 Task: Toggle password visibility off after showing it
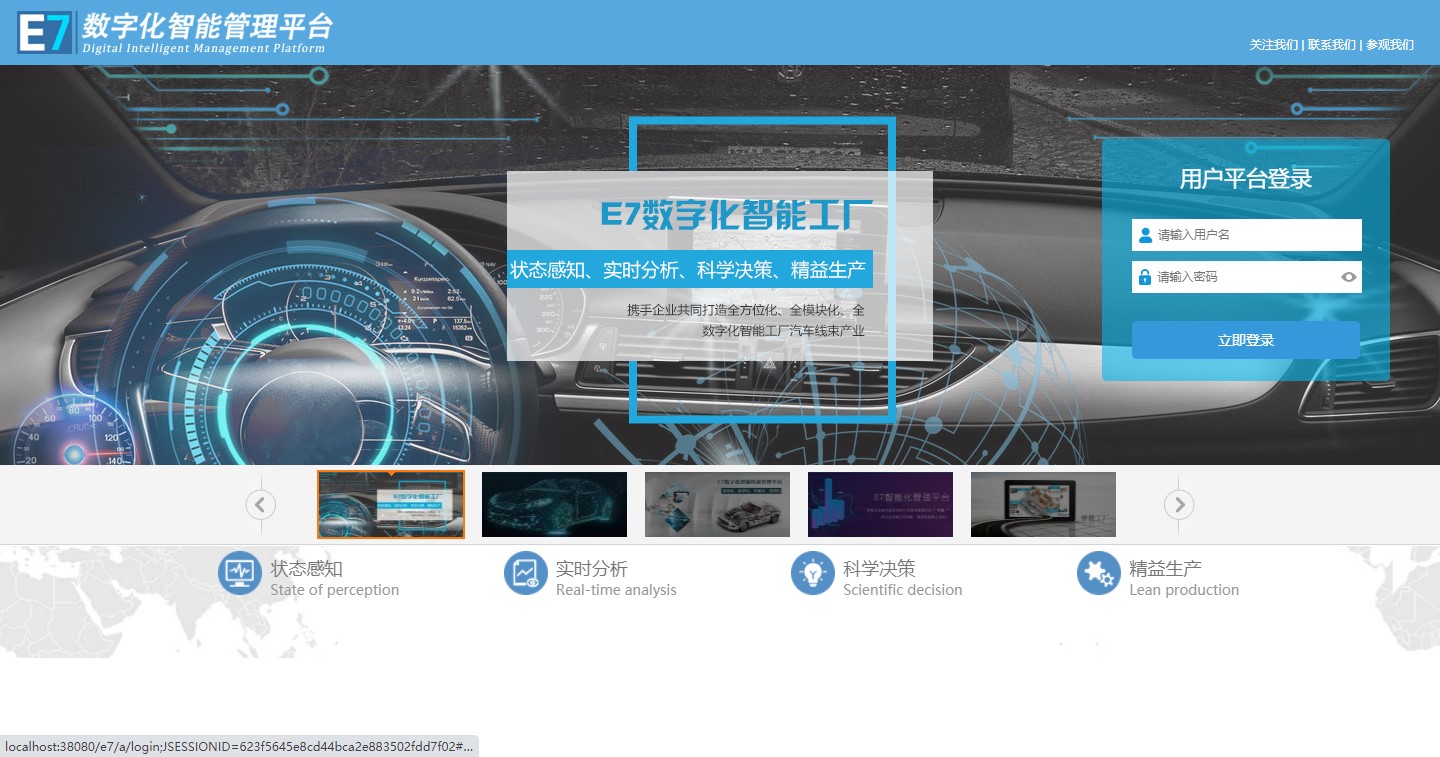point(1349,276)
